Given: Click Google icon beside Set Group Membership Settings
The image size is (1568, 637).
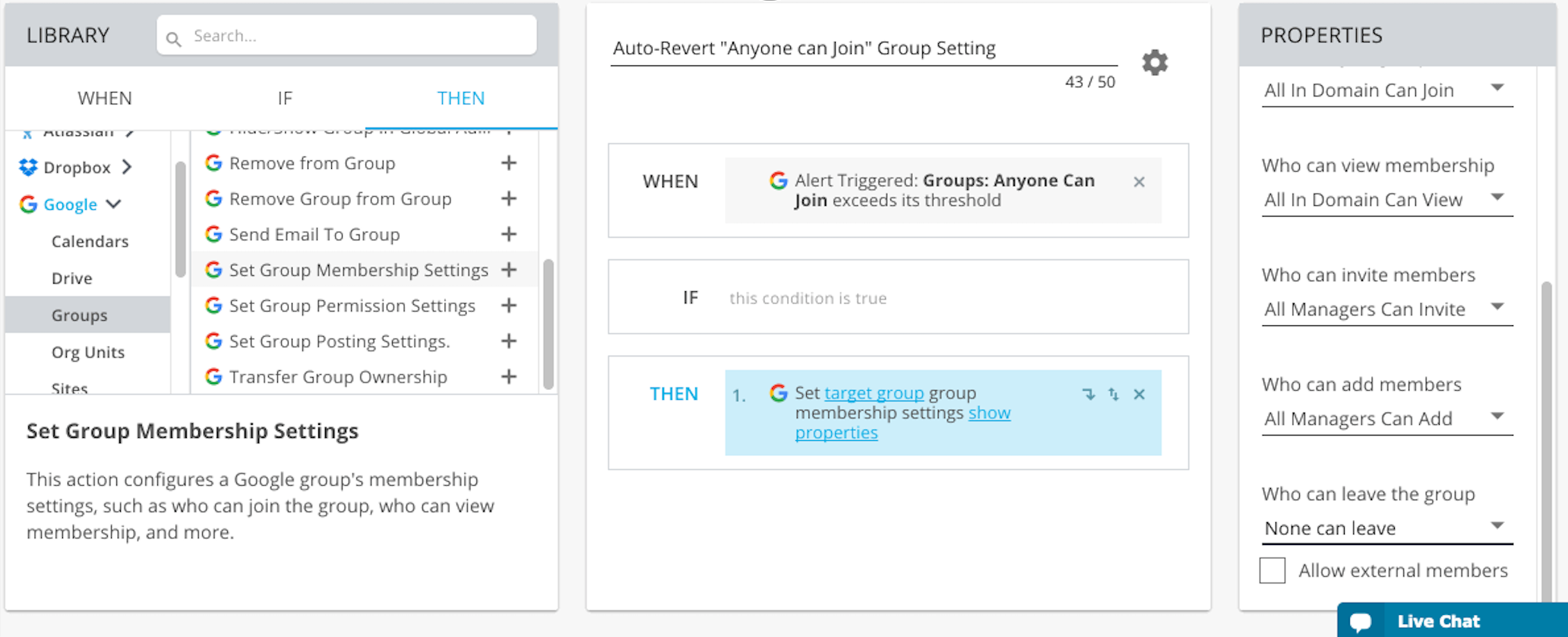Looking at the screenshot, I should [213, 270].
